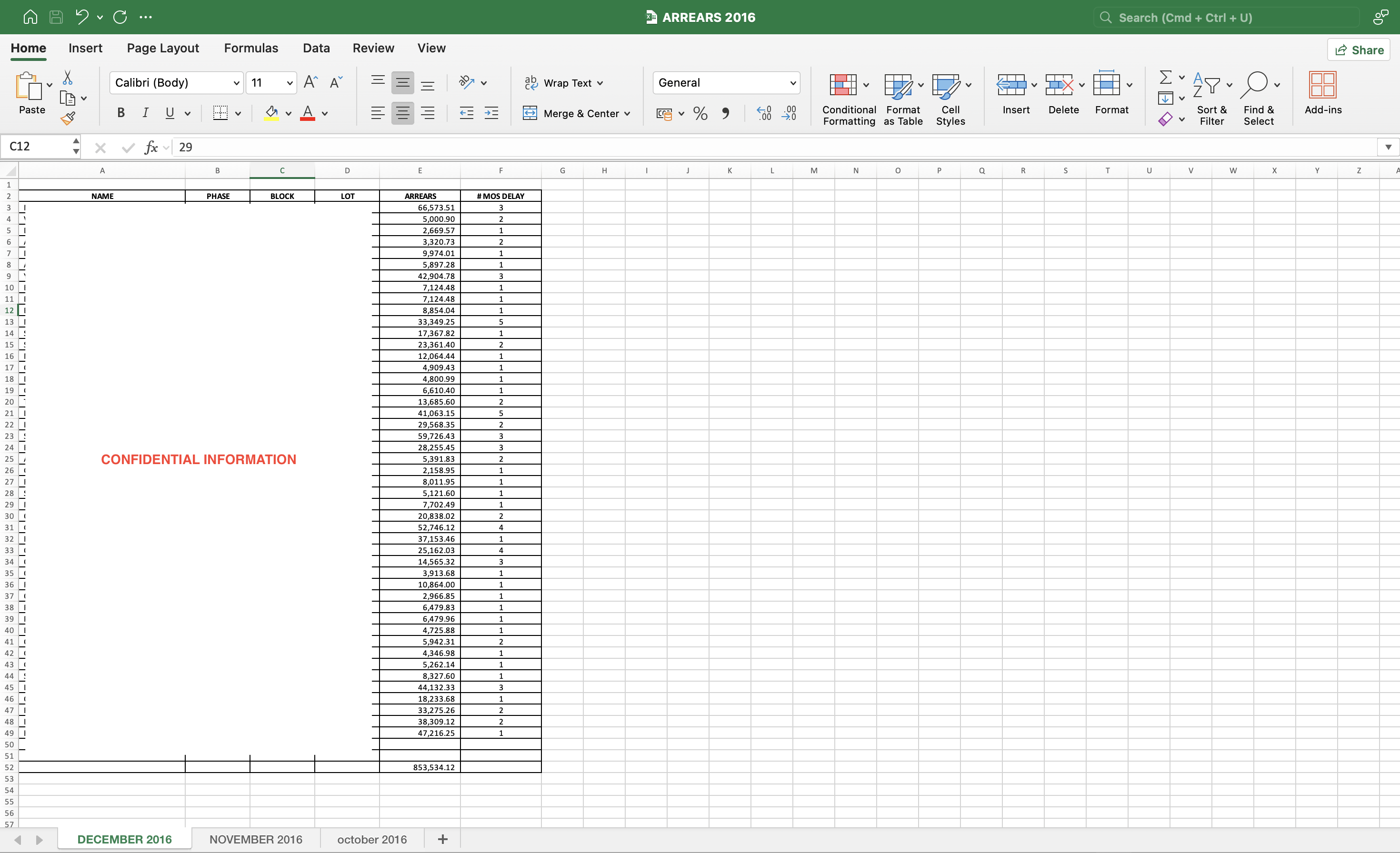Image resolution: width=1400 pixels, height=853 pixels.
Task: Apply the red font color swatch
Action: click(308, 113)
